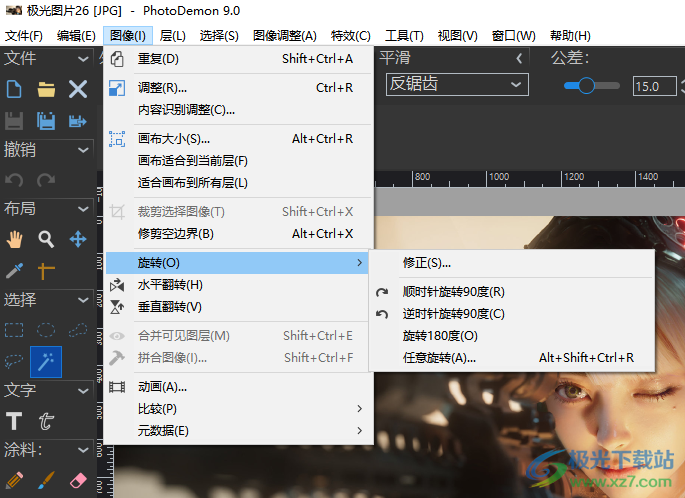Select the zoom magnifier tool

point(46,239)
